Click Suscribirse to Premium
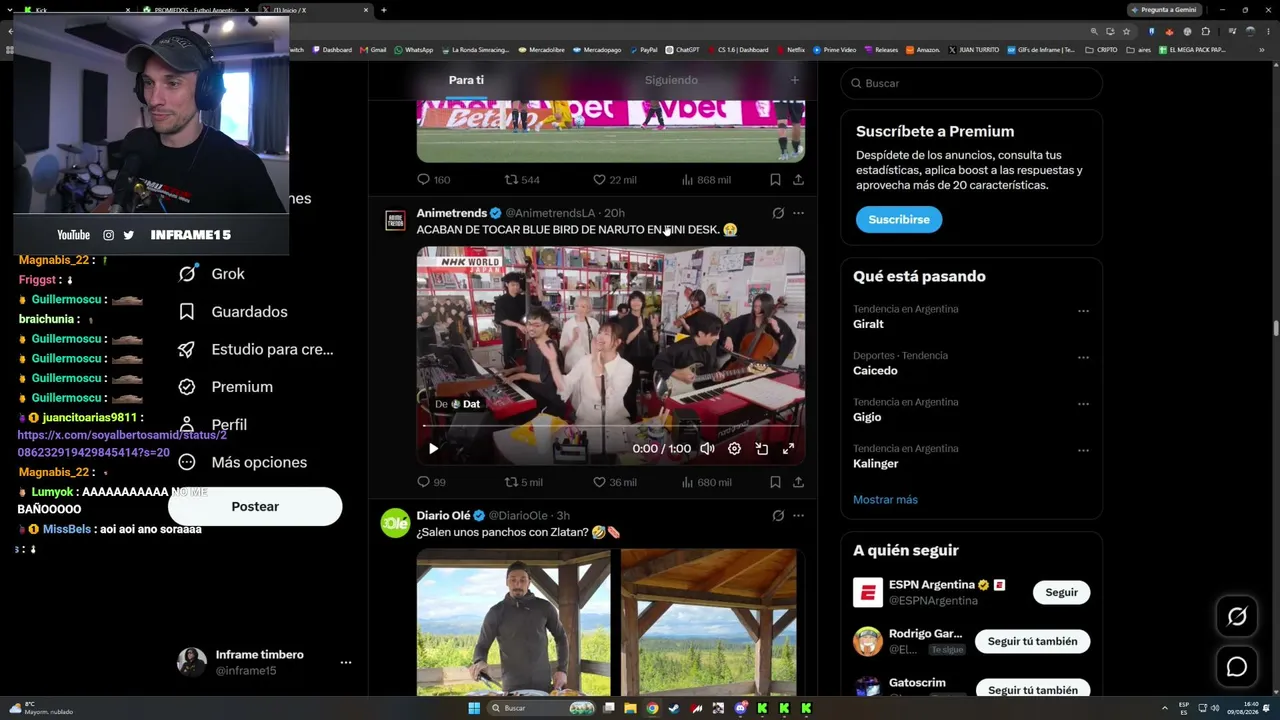1280x720 pixels. coord(899,220)
